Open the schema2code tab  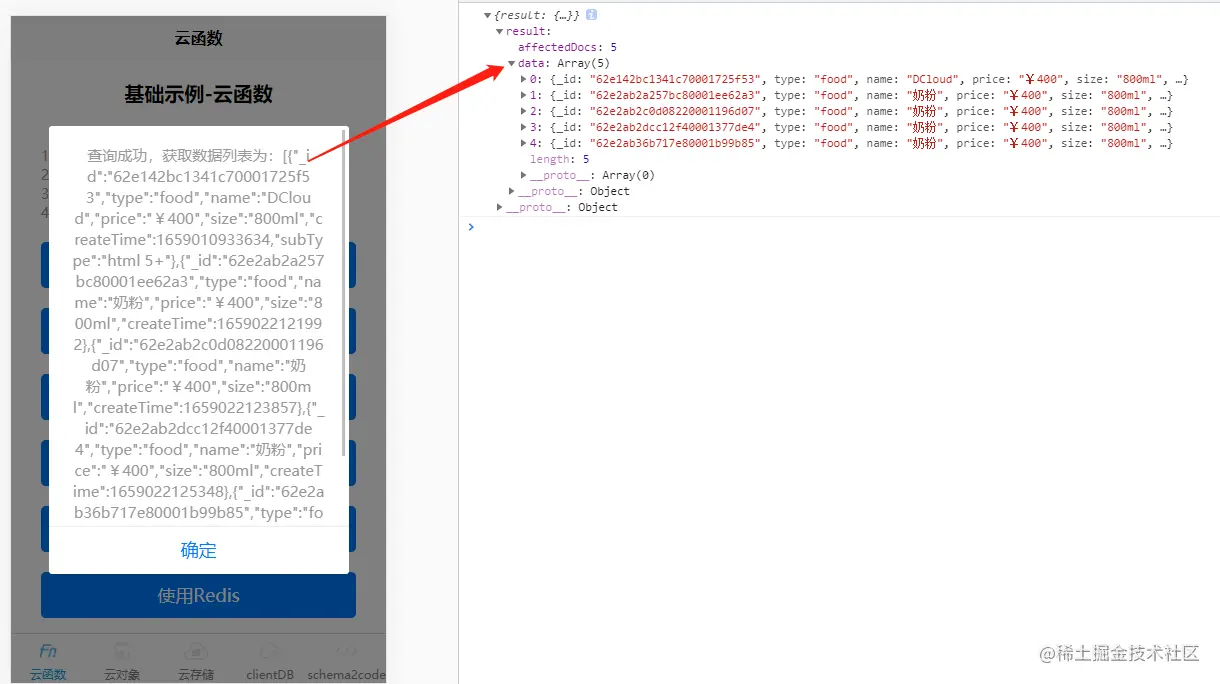tap(346, 662)
